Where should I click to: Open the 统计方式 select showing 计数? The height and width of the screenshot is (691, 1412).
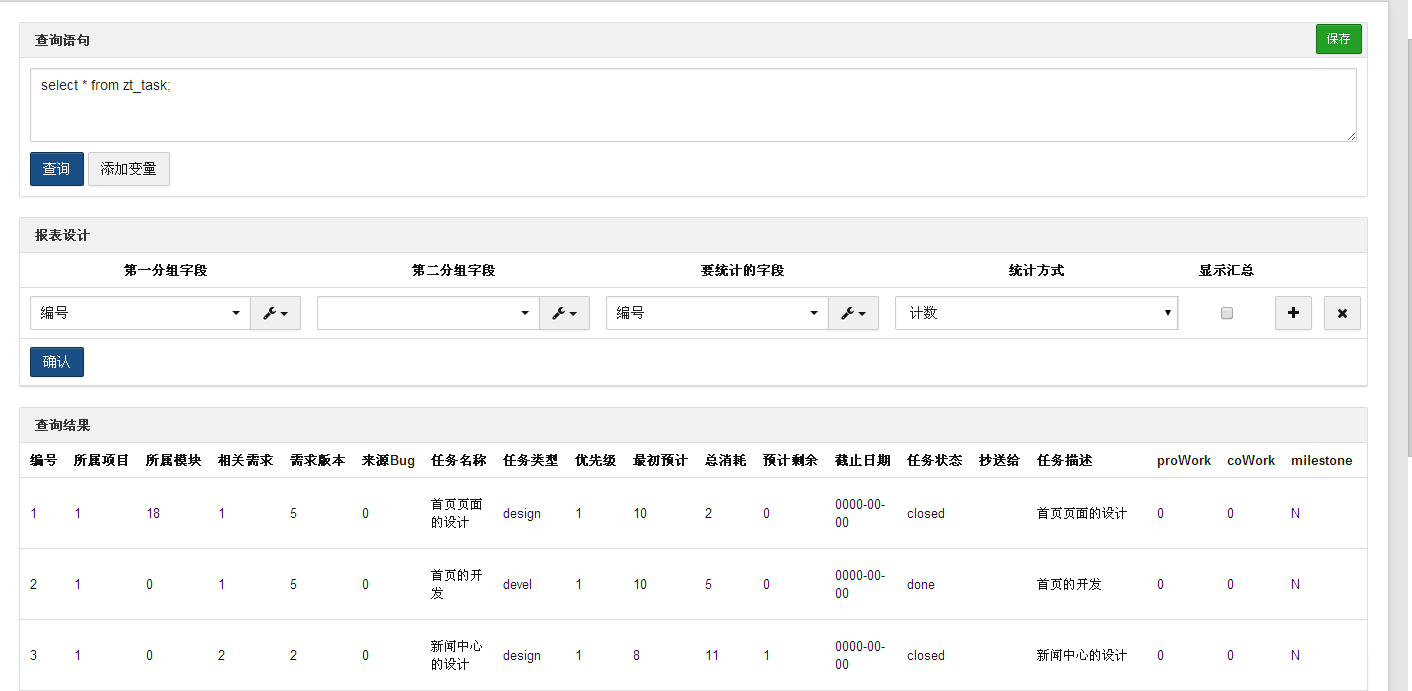[x=1036, y=313]
